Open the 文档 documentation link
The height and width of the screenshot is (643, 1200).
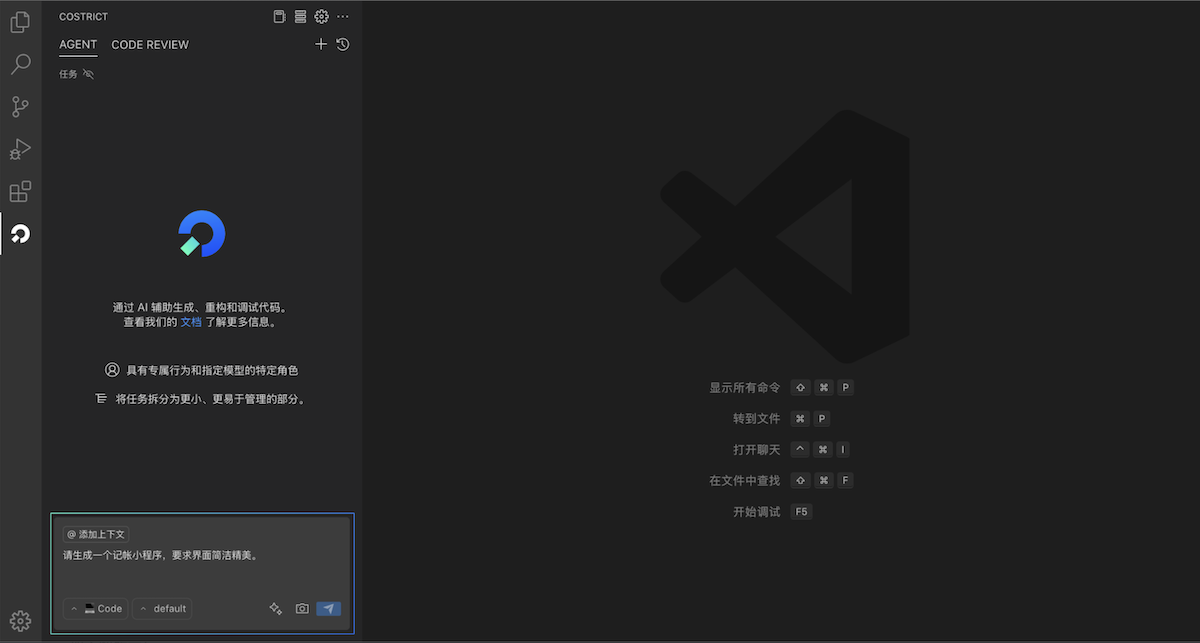tap(191, 321)
